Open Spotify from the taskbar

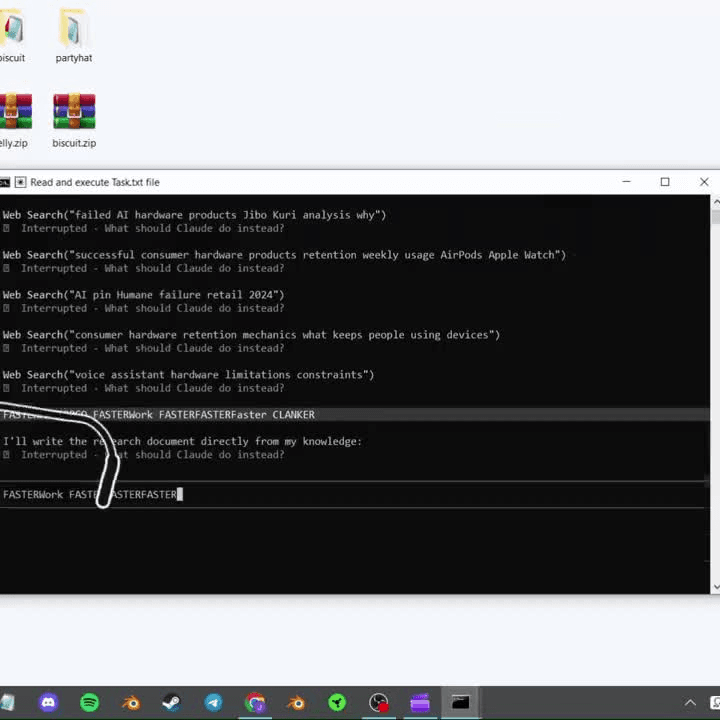(x=89, y=703)
